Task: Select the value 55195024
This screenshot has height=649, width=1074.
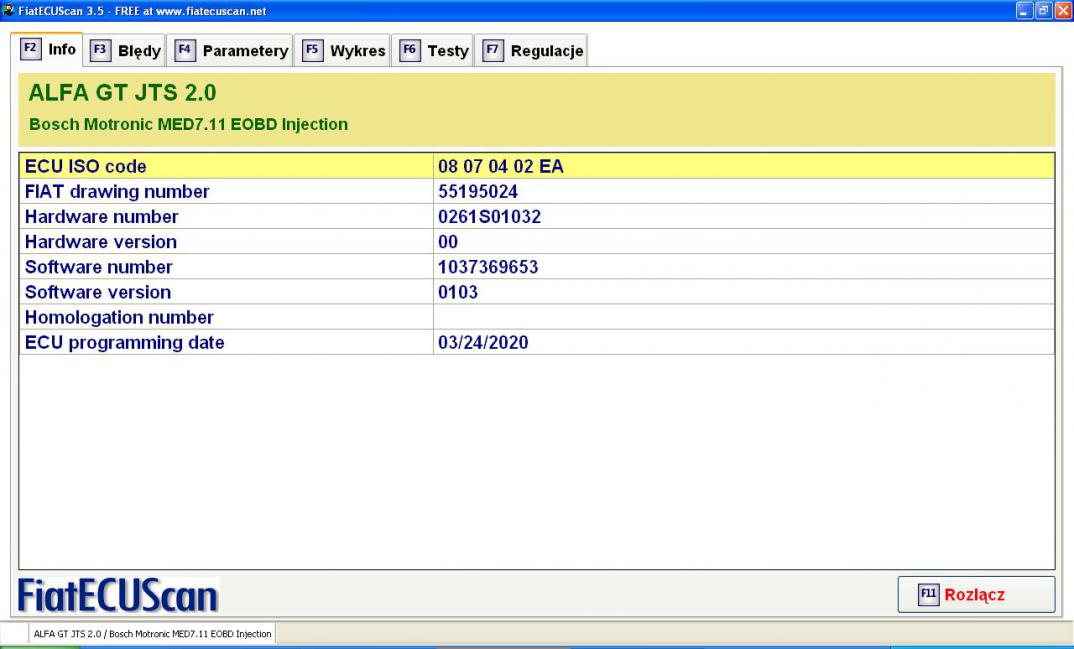Action: pos(478,192)
